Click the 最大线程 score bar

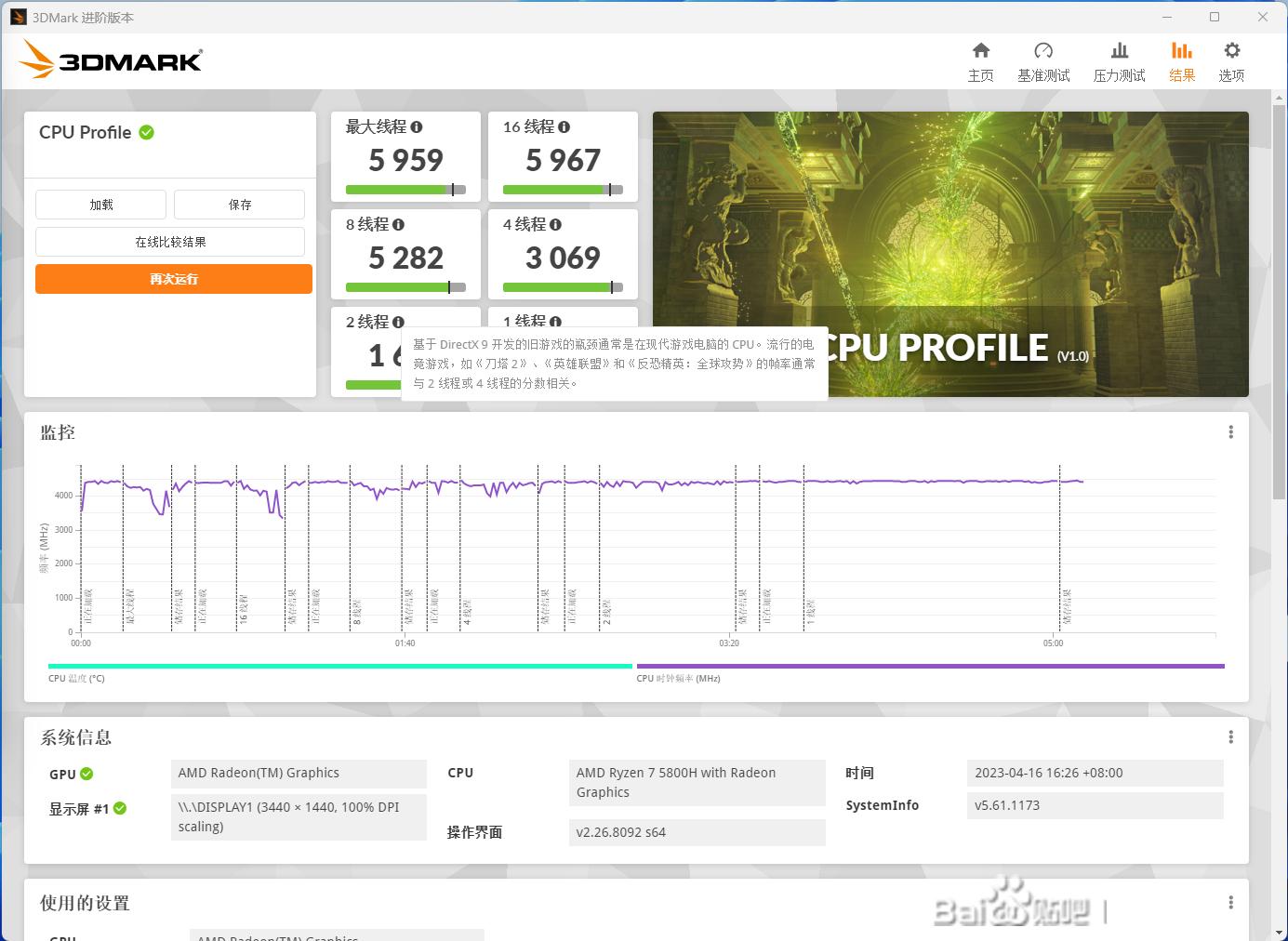coord(405,190)
